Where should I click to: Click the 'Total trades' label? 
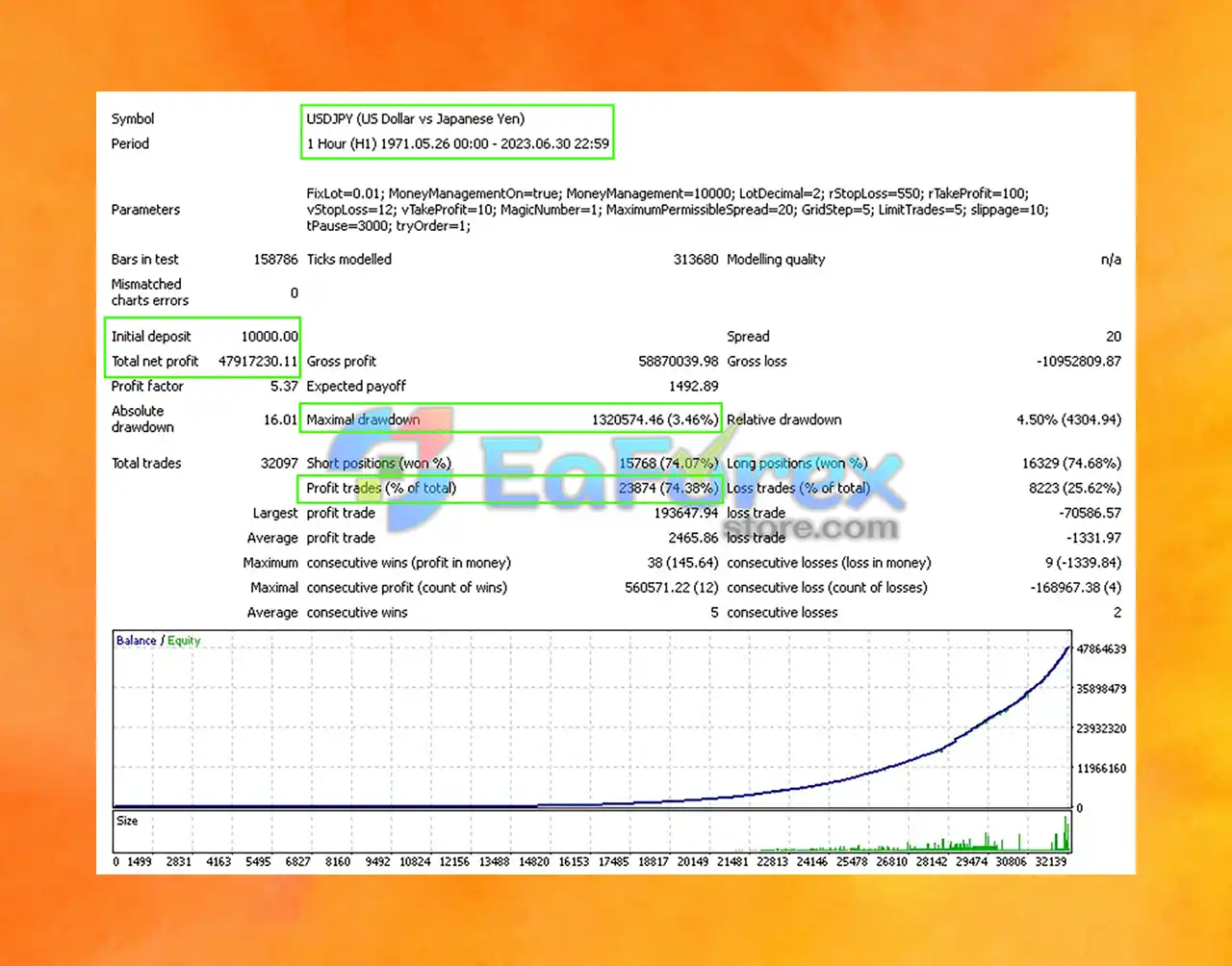pyautogui.click(x=146, y=464)
